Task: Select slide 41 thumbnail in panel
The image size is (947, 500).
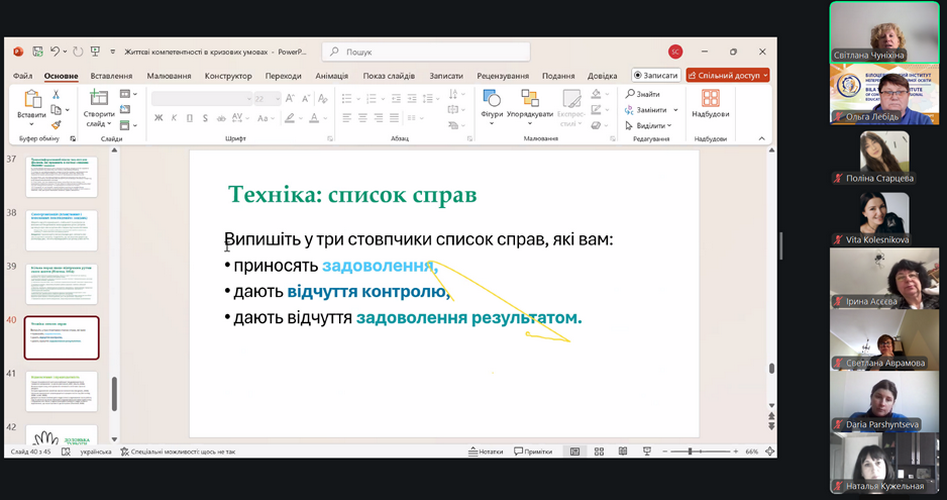Action: pos(61,392)
